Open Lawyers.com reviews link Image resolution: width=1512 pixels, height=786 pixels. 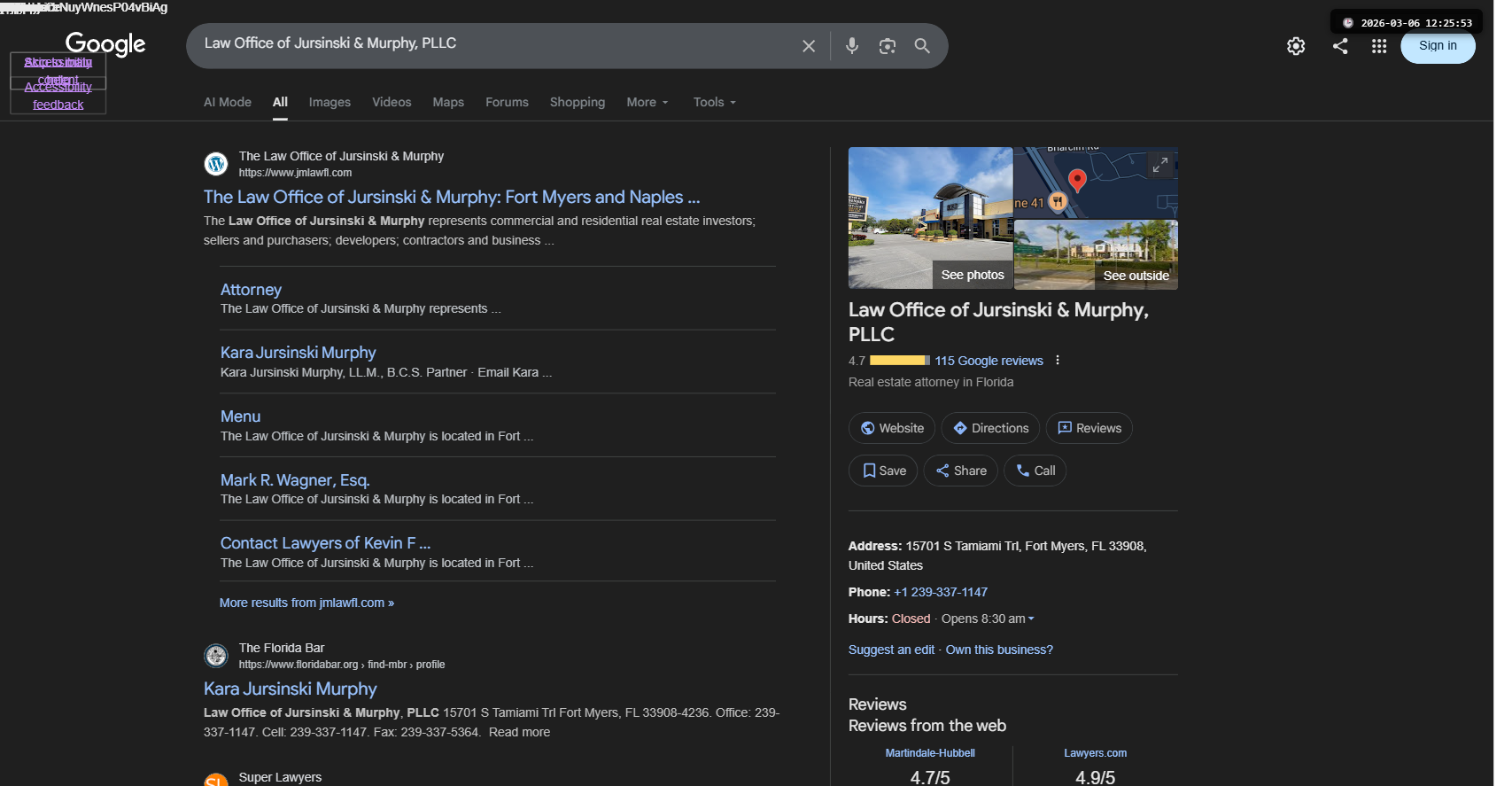click(x=1096, y=753)
